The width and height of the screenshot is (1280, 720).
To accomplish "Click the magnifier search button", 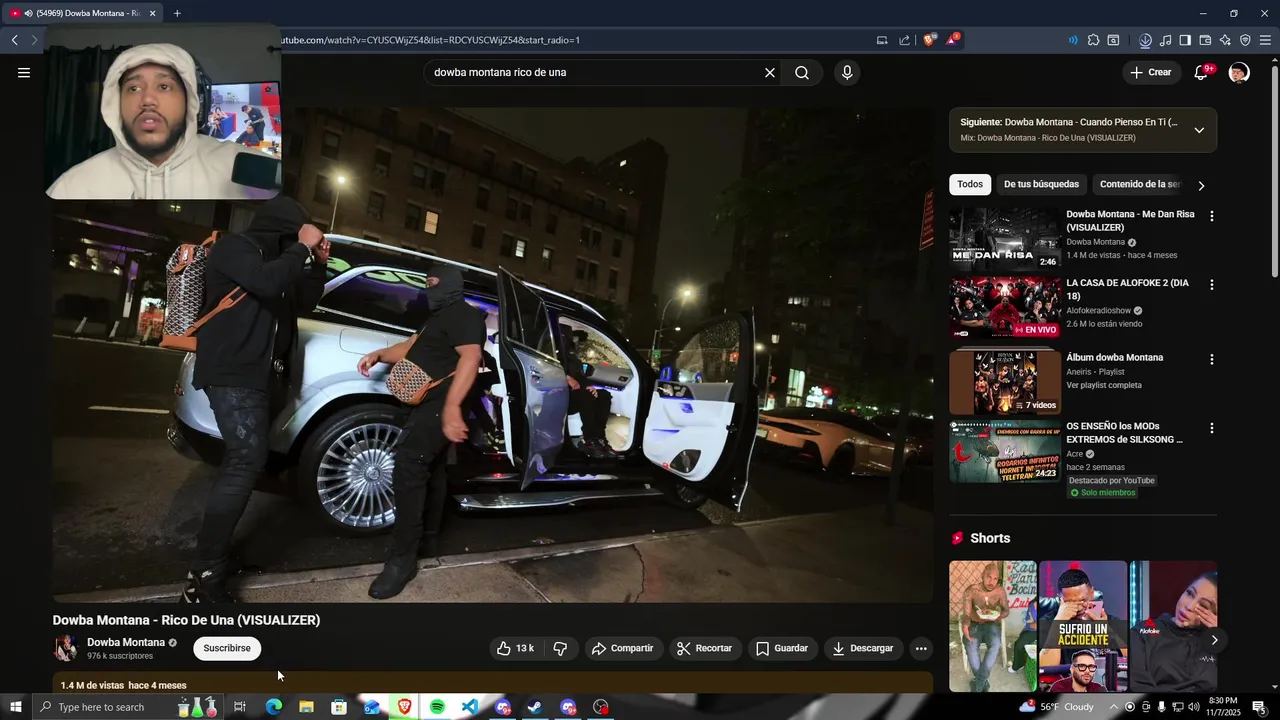I will 802,72.
